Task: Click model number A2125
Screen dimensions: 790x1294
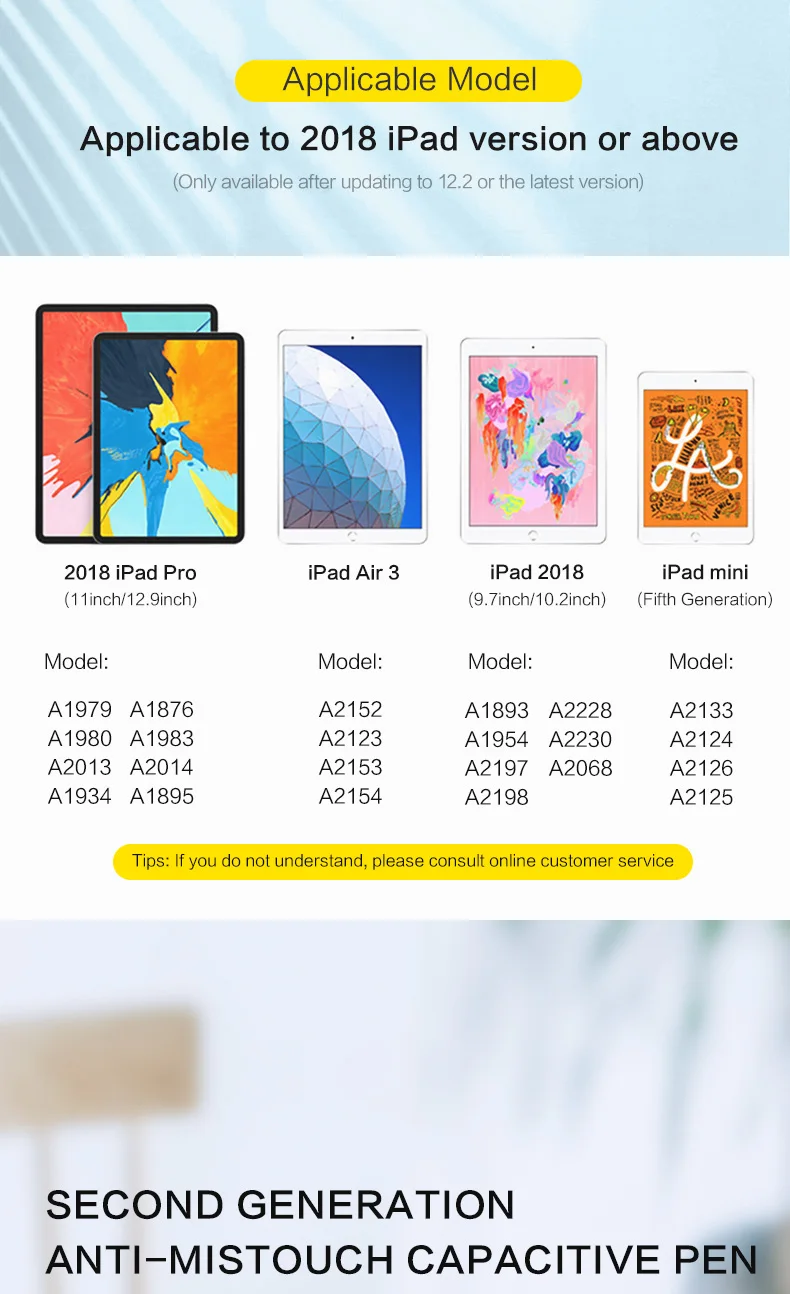Action: click(x=702, y=798)
